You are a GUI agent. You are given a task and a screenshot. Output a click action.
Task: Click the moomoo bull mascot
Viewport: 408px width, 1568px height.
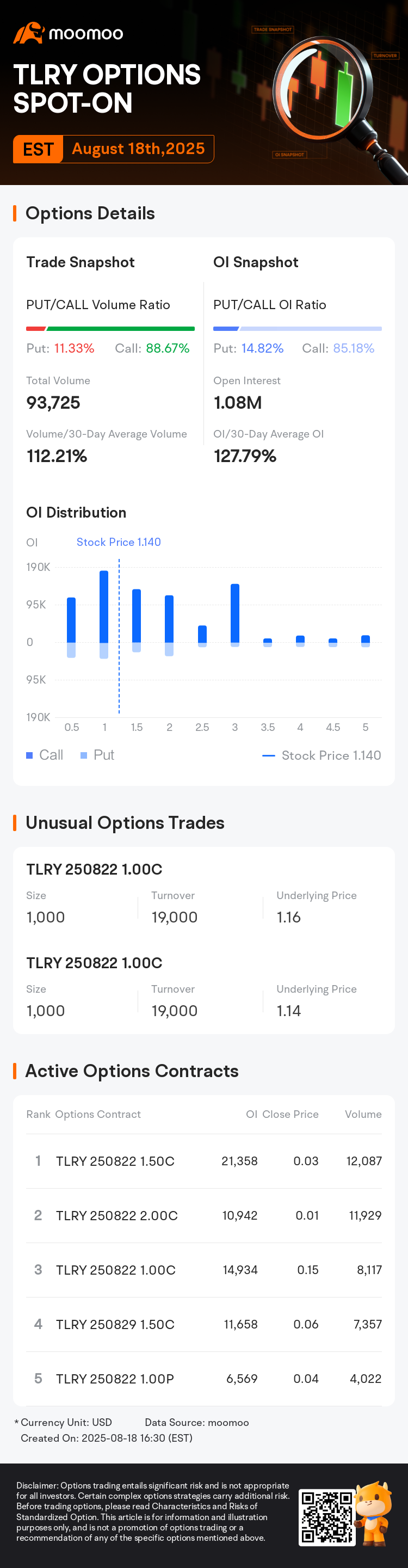[x=374, y=1515]
